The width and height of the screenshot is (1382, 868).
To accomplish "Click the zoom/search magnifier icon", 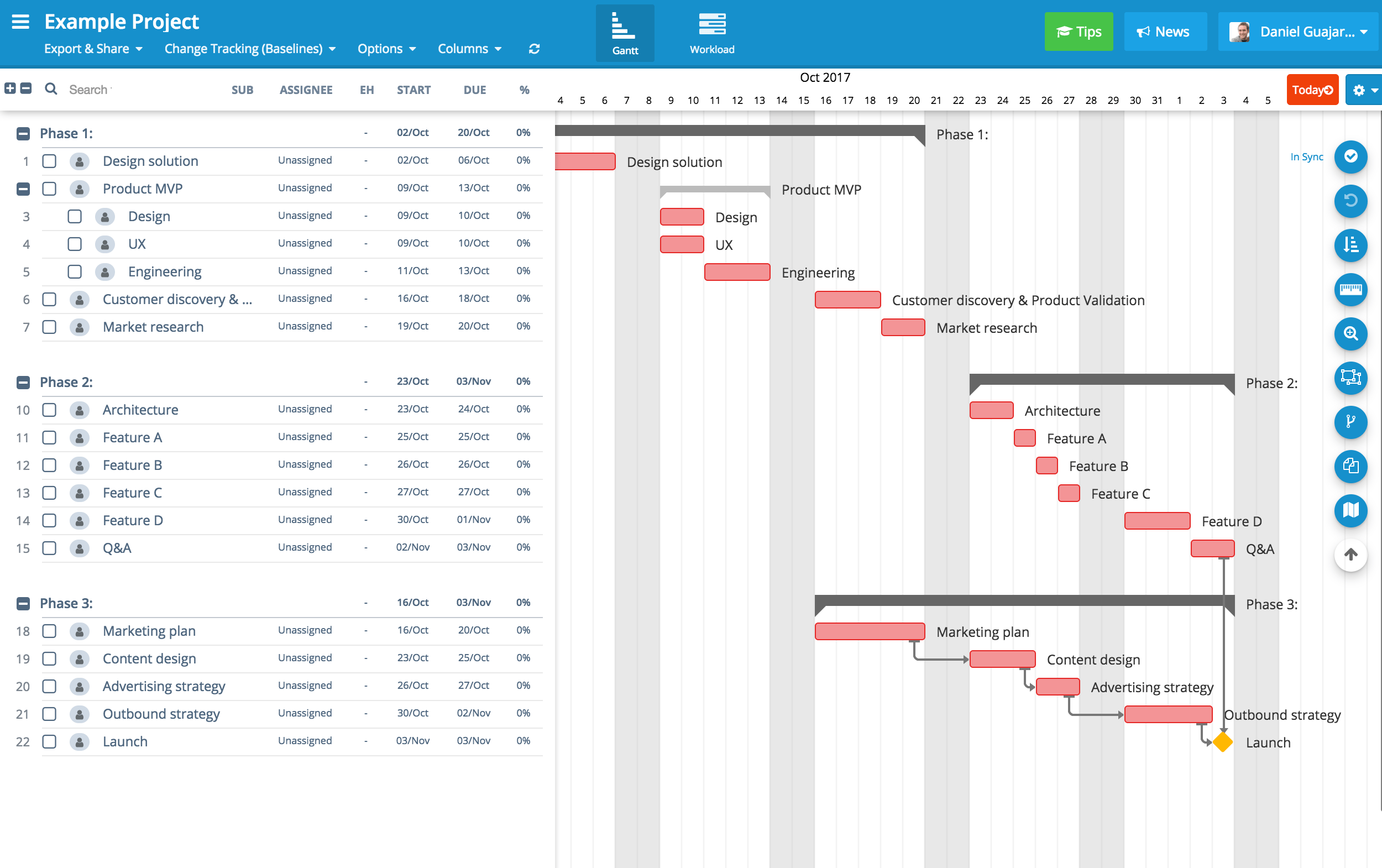I will 1351,333.
